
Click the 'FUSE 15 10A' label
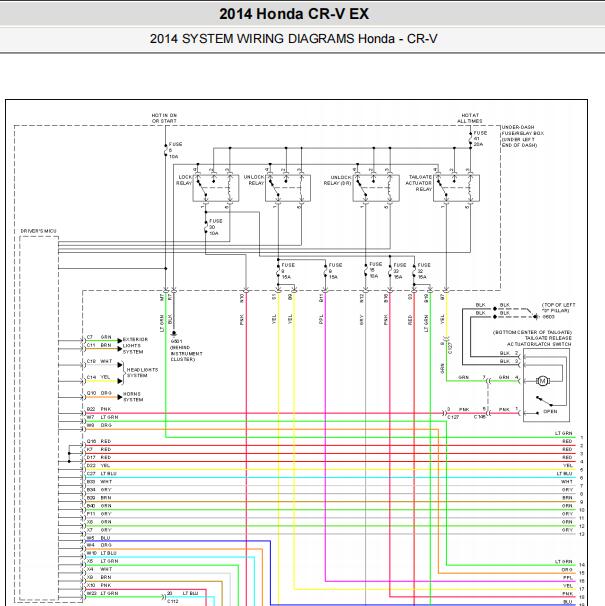click(x=375, y=270)
